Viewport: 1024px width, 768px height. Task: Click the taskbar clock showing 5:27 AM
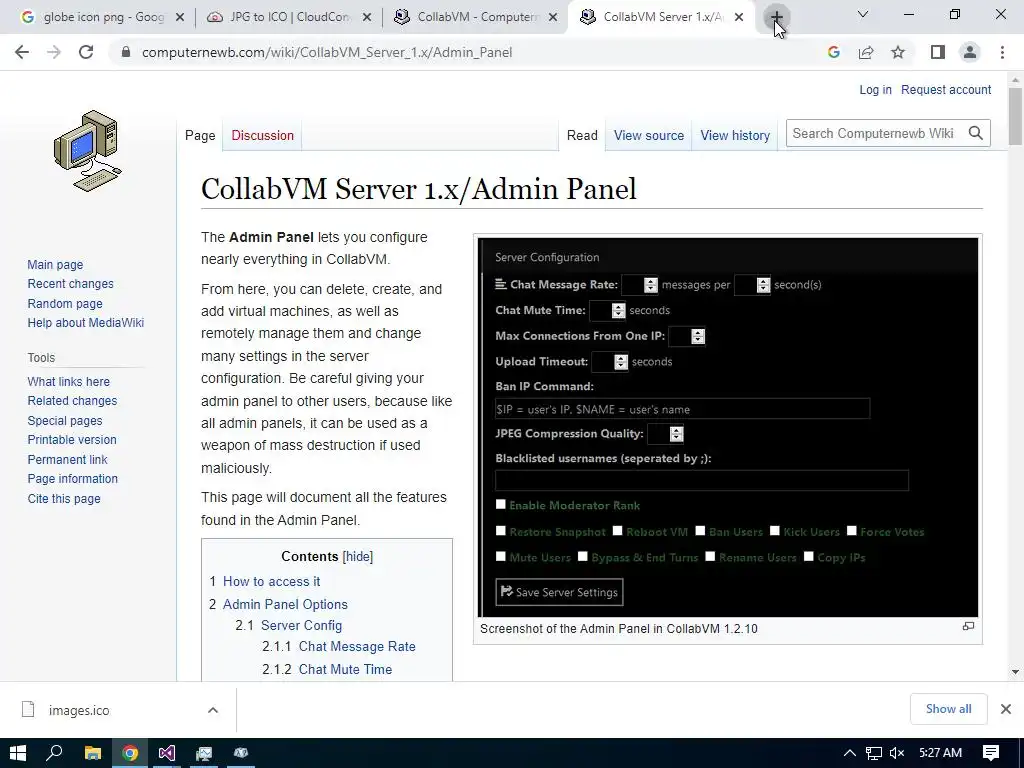tap(940, 753)
